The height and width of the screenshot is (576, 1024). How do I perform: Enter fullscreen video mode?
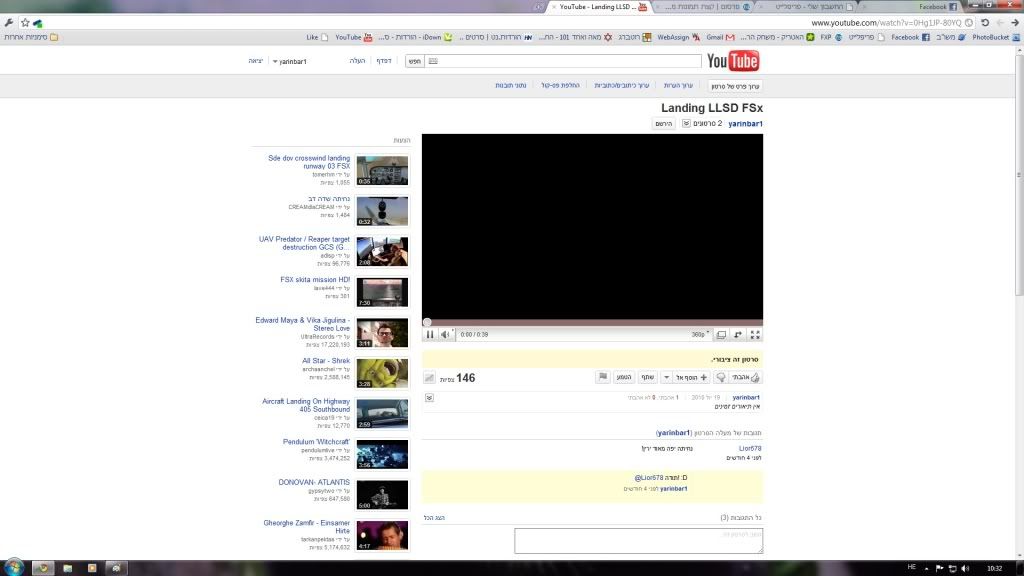pyautogui.click(x=755, y=334)
